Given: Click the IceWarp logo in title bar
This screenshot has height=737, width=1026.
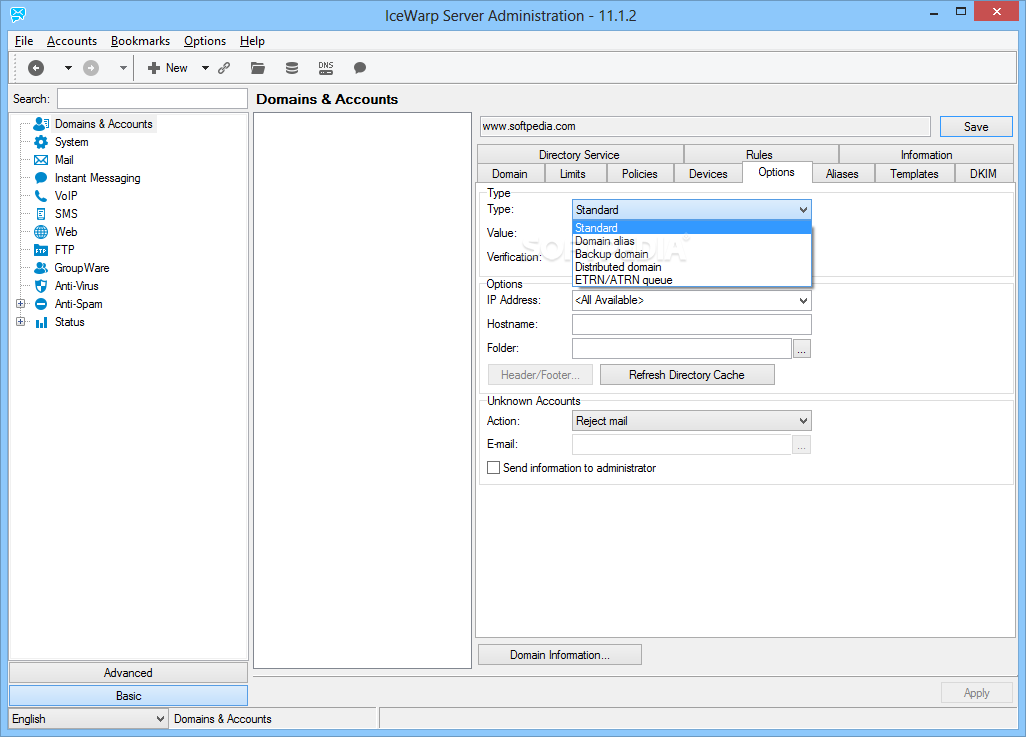Looking at the screenshot, I should click(18, 14).
